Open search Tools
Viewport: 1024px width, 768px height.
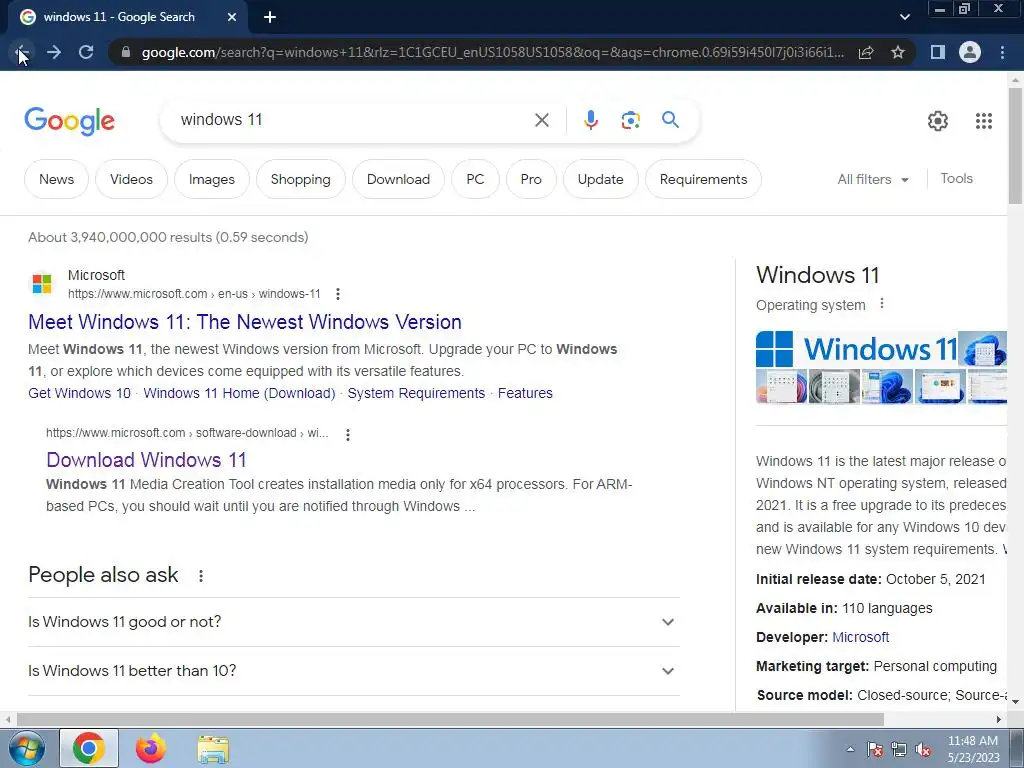(956, 178)
